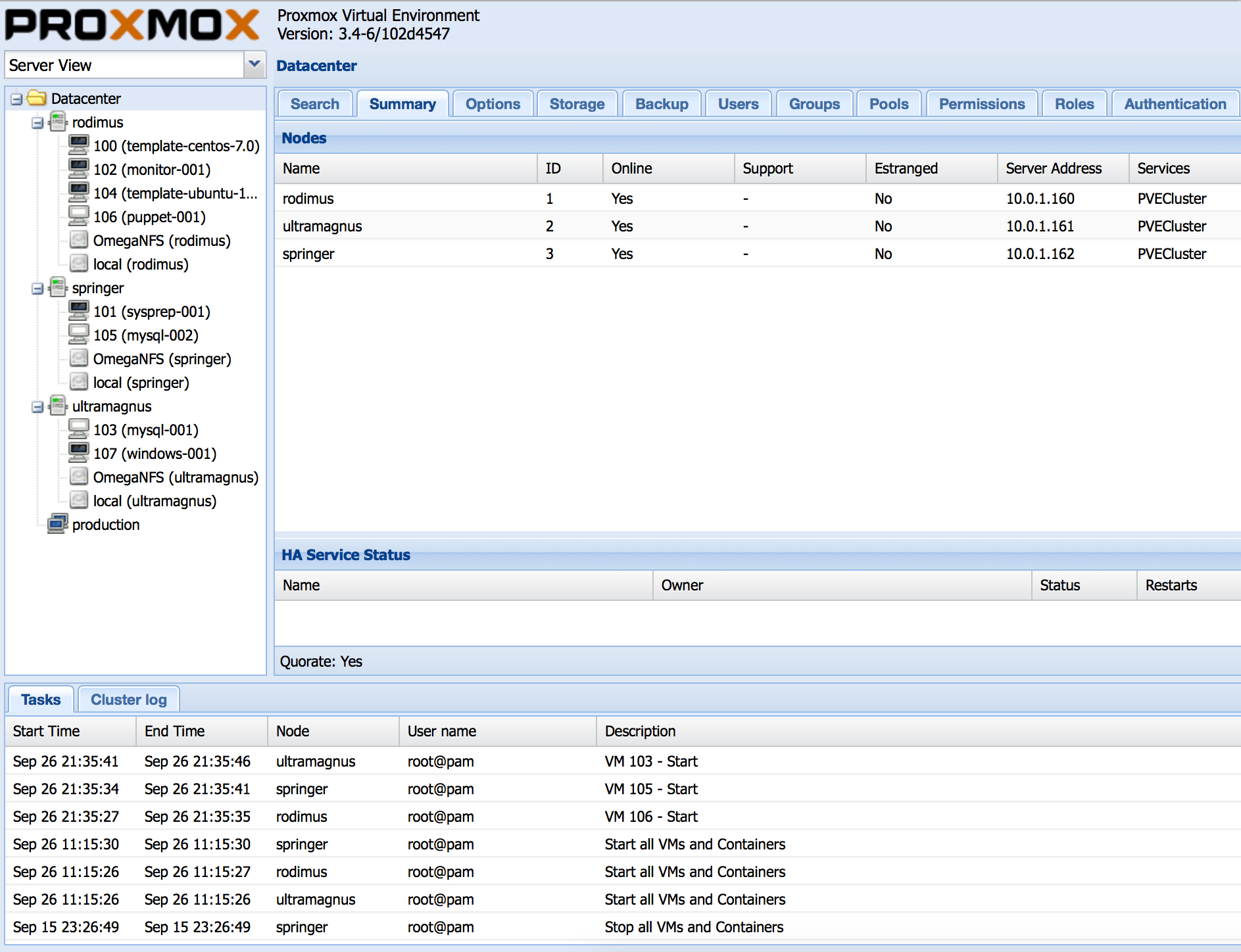
Task: Click VM 103 mysql-001 icon
Action: click(79, 429)
